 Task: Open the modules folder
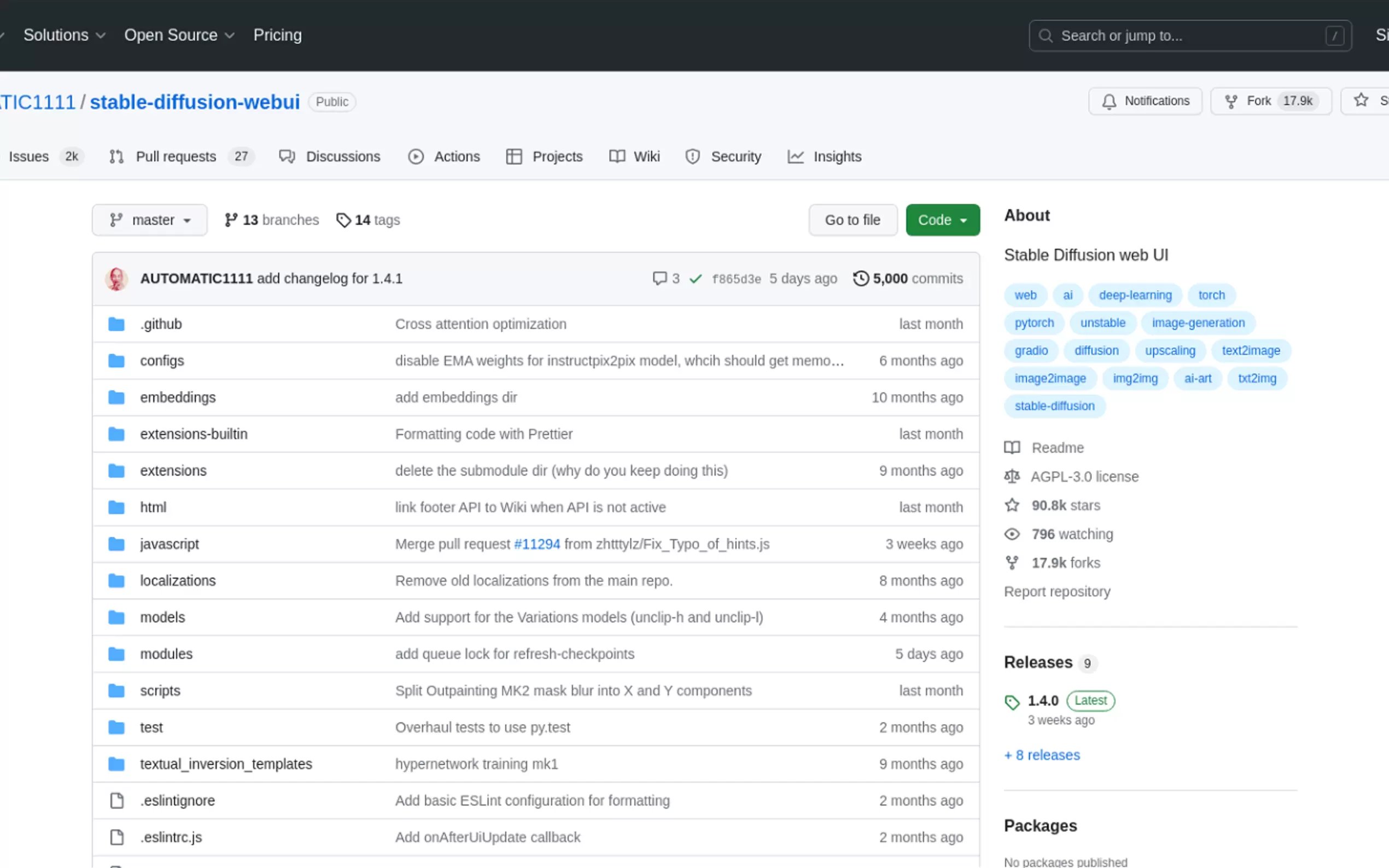166,653
